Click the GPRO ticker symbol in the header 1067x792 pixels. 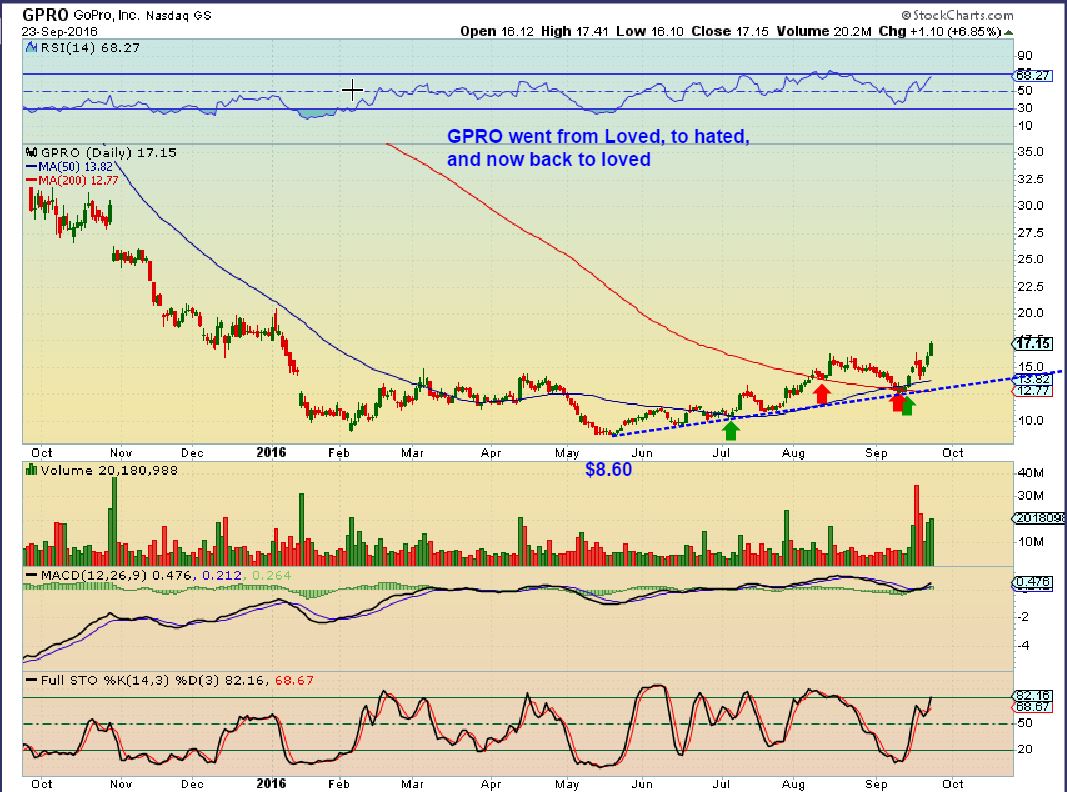[46, 14]
